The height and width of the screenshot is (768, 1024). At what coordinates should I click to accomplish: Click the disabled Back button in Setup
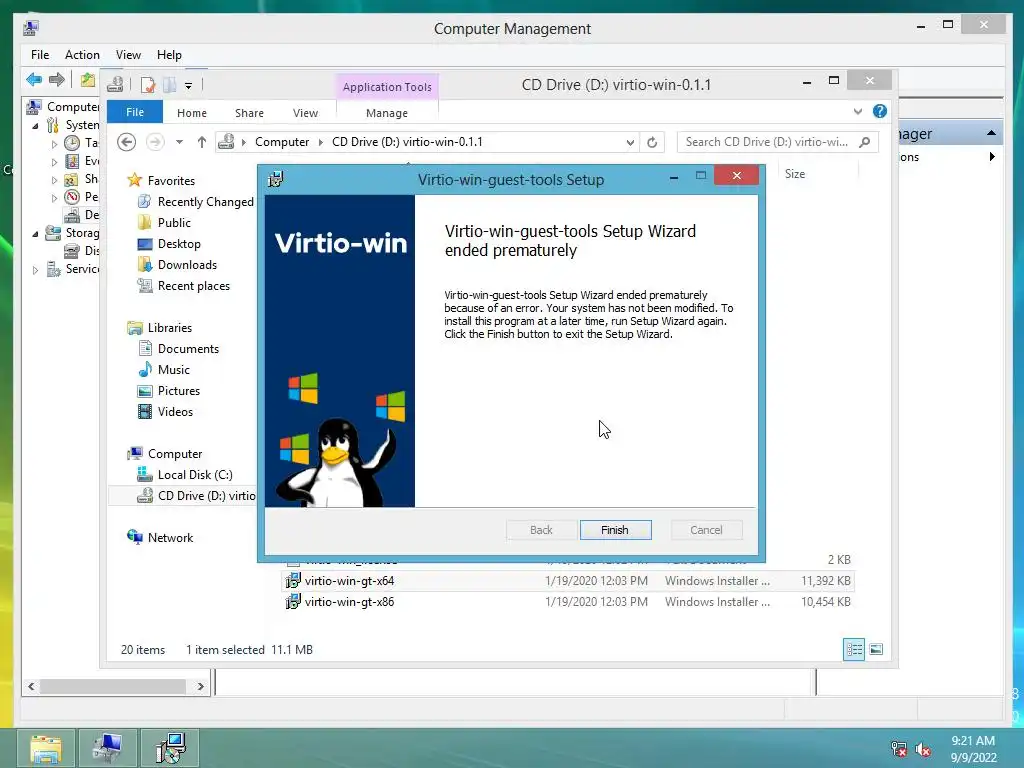541,530
